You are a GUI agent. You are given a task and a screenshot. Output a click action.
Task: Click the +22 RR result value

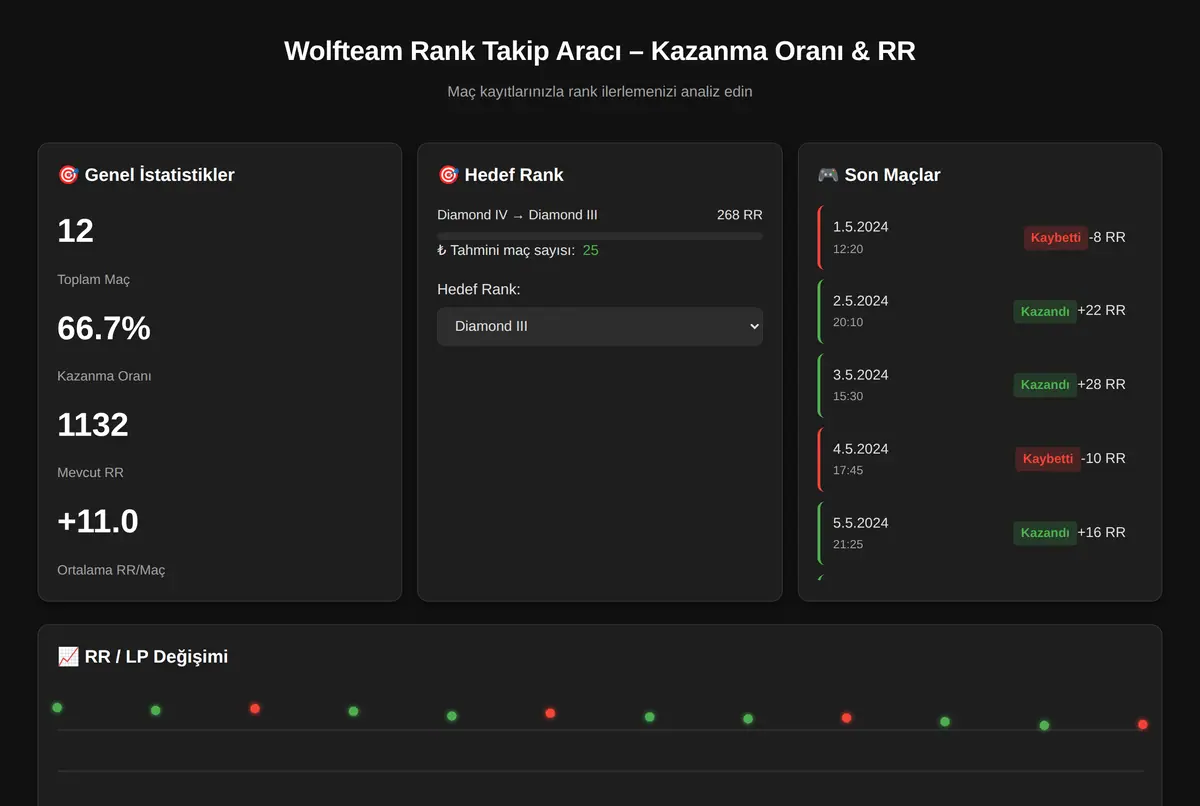pos(1101,311)
